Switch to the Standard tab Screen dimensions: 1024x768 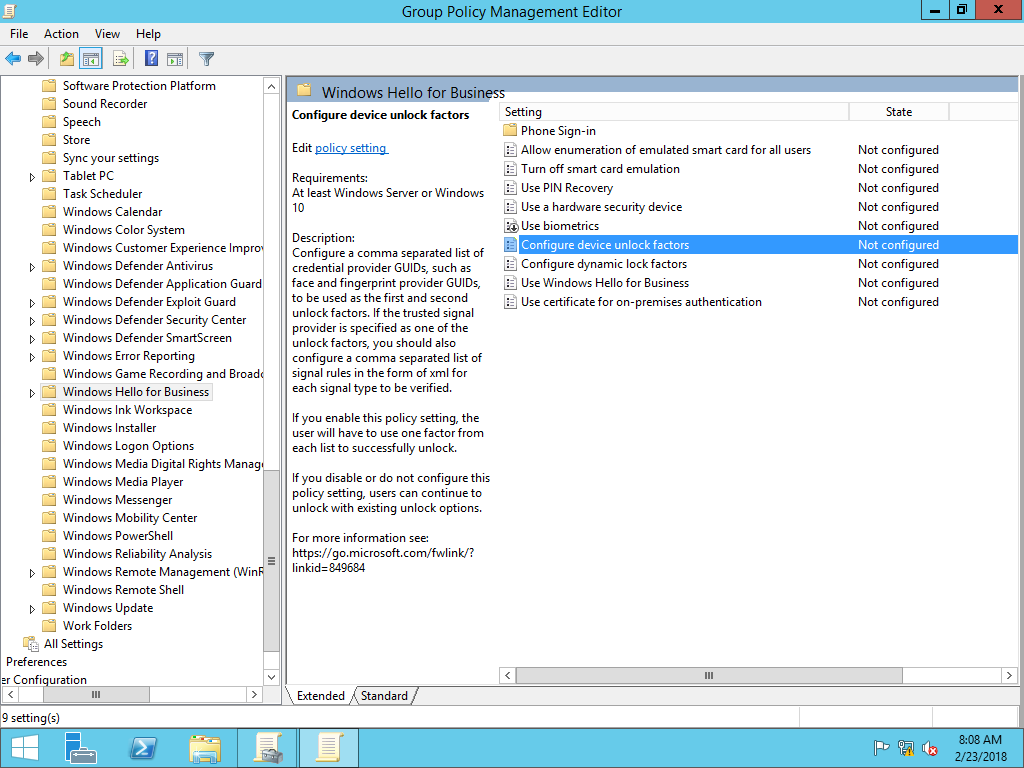(384, 696)
